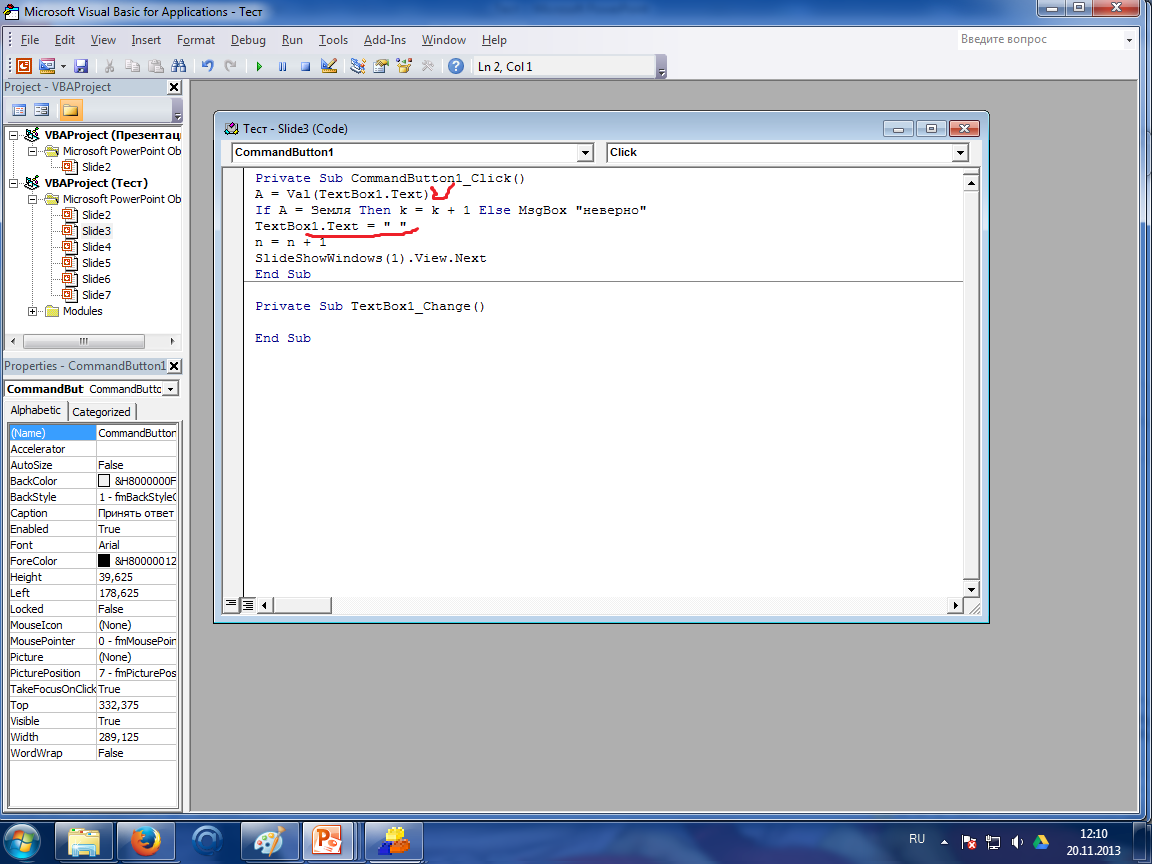1164x868 pixels.
Task: Open the Windows Start button
Action: [x=22, y=843]
